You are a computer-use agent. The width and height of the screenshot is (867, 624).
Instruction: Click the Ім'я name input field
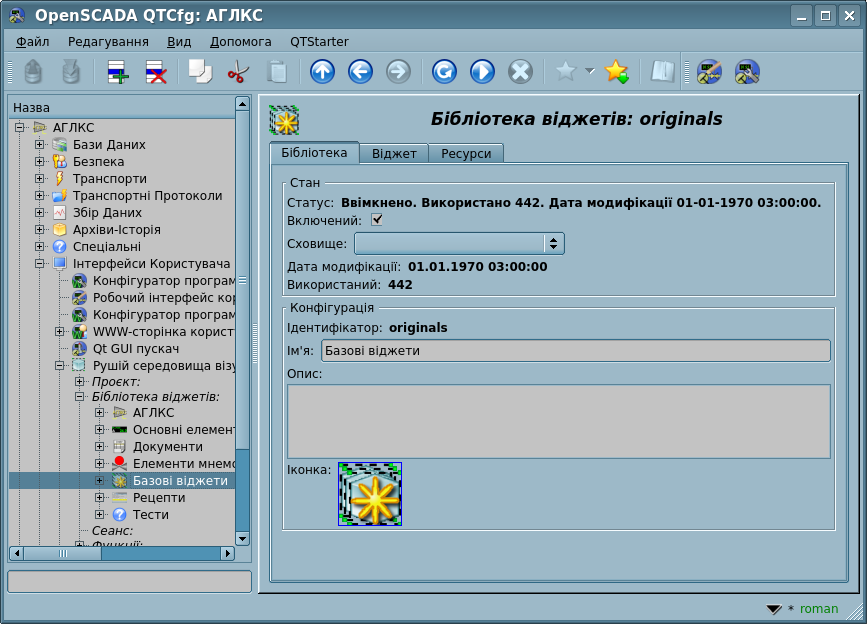coord(576,351)
